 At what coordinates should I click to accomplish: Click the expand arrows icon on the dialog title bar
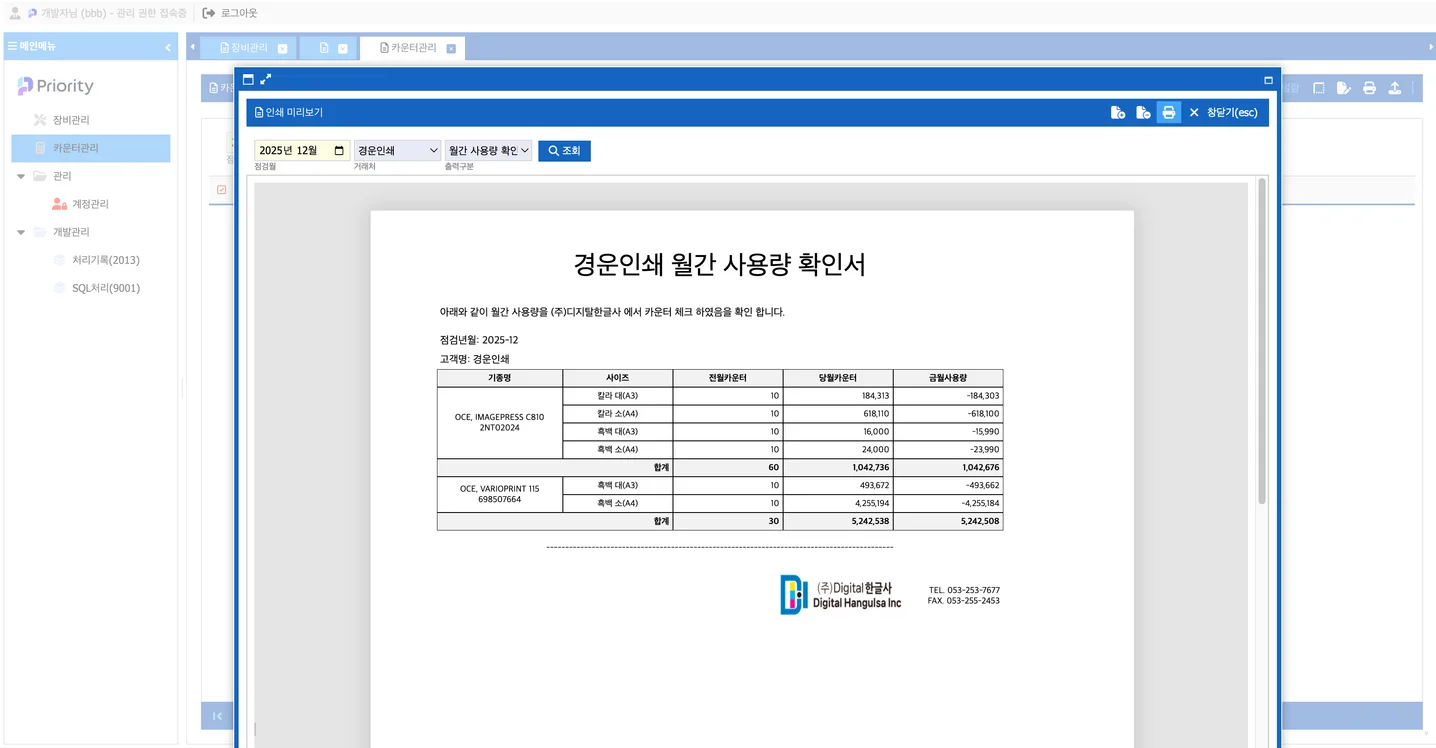(266, 79)
